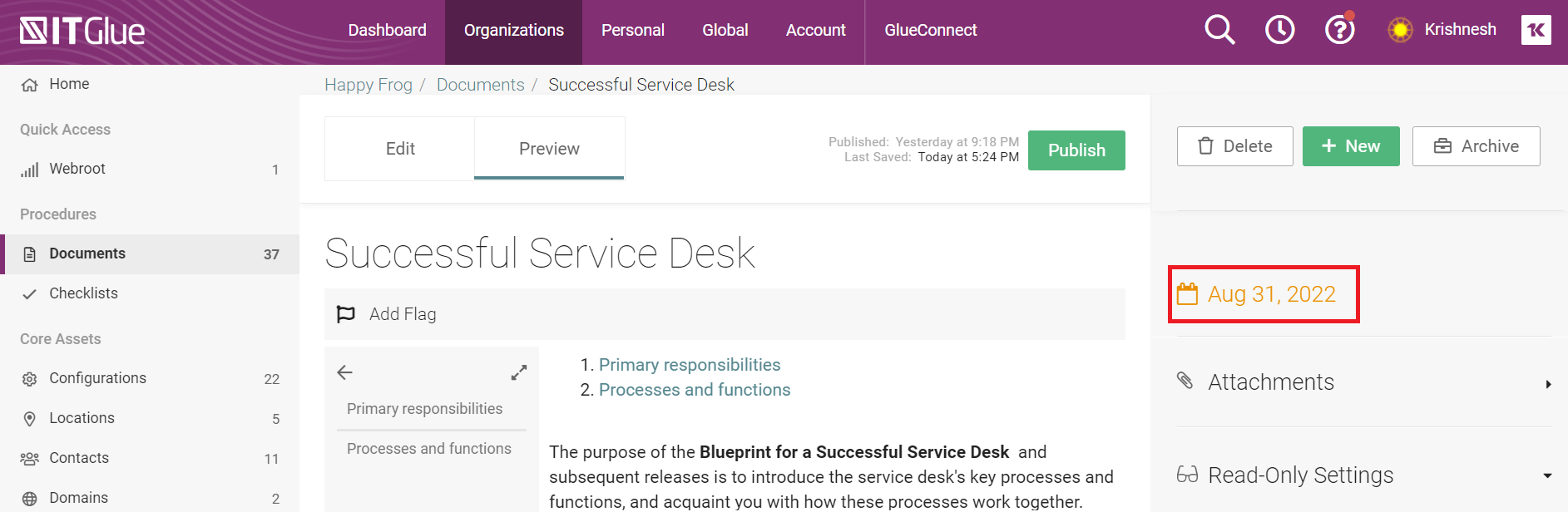Viewport: 1568px width, 512px height.
Task: Open the help question mark icon
Action: point(1339,30)
